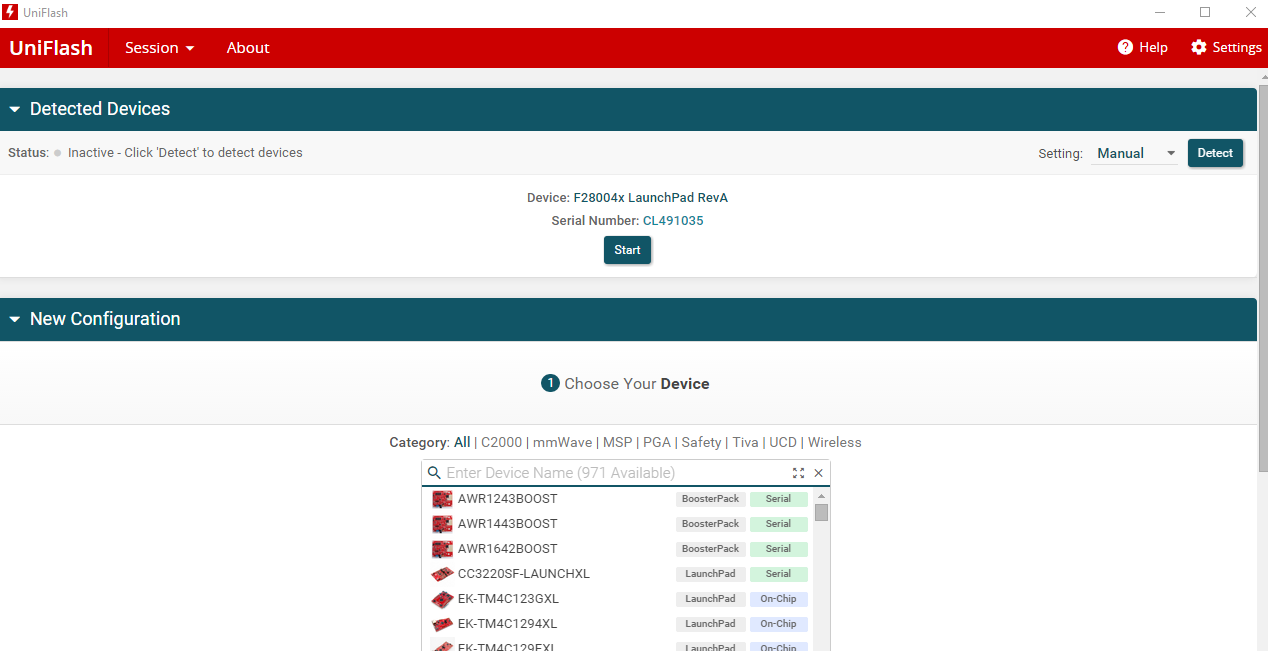Click the EK-TM4C123GXL board icon
The image size is (1268, 651).
point(442,599)
